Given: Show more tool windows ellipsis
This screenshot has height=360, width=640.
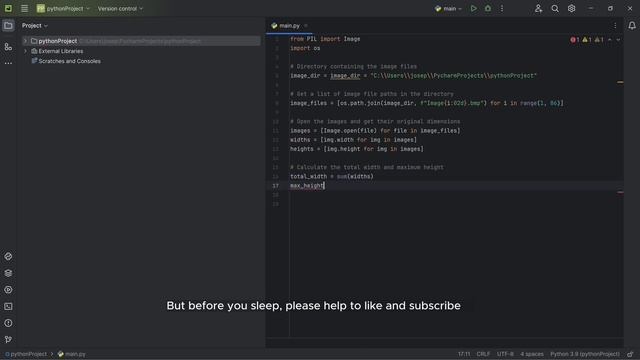Looking at the screenshot, I should 8,63.
